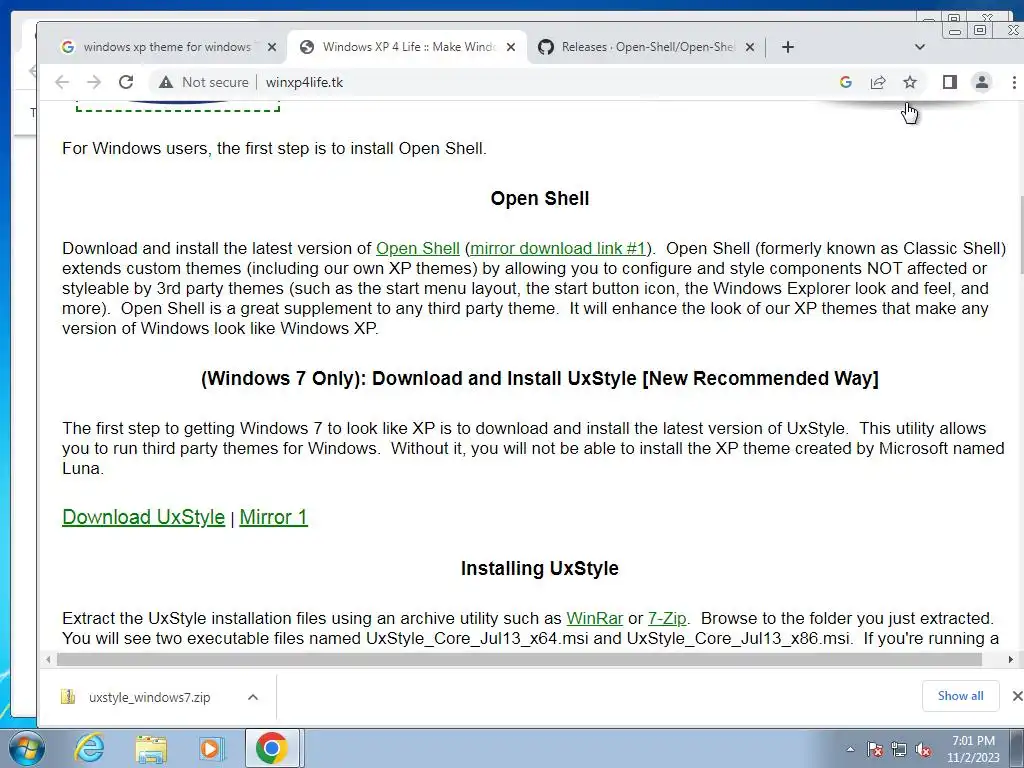Screen dimensions: 1024x768
Task: Click the Installing UxStyle heading
Action: (539, 568)
